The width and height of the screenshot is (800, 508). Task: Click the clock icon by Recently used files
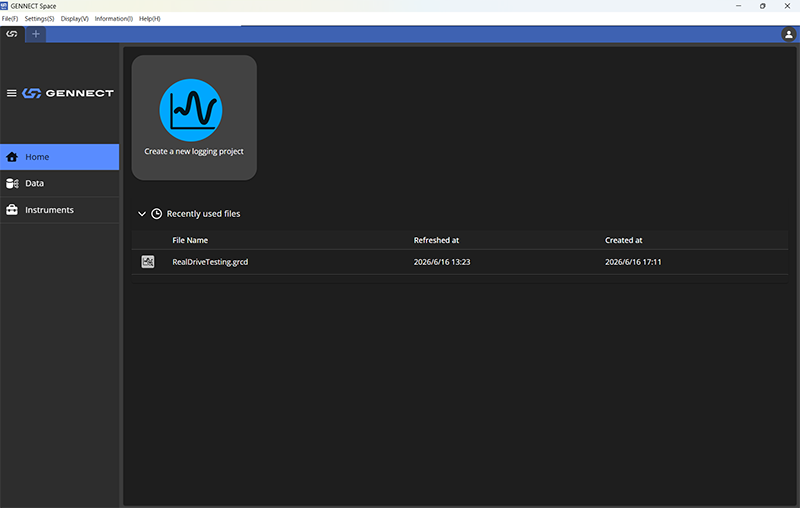pos(157,214)
